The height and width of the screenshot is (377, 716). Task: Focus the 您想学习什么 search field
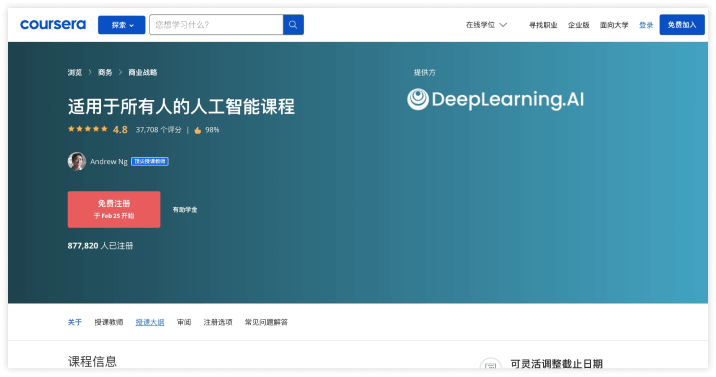pyautogui.click(x=216, y=25)
